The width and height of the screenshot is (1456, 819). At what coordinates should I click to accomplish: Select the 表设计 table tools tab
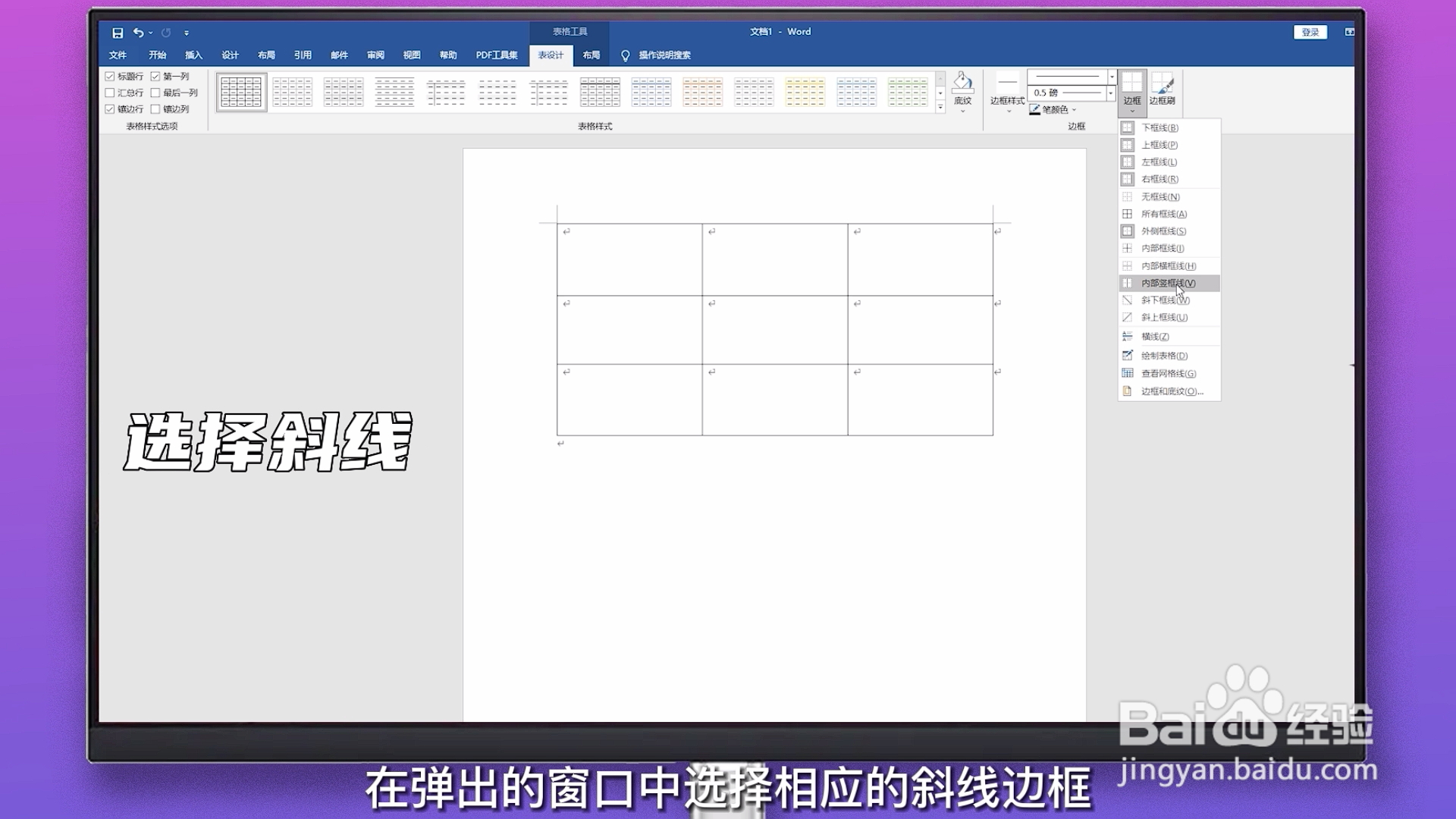551,55
